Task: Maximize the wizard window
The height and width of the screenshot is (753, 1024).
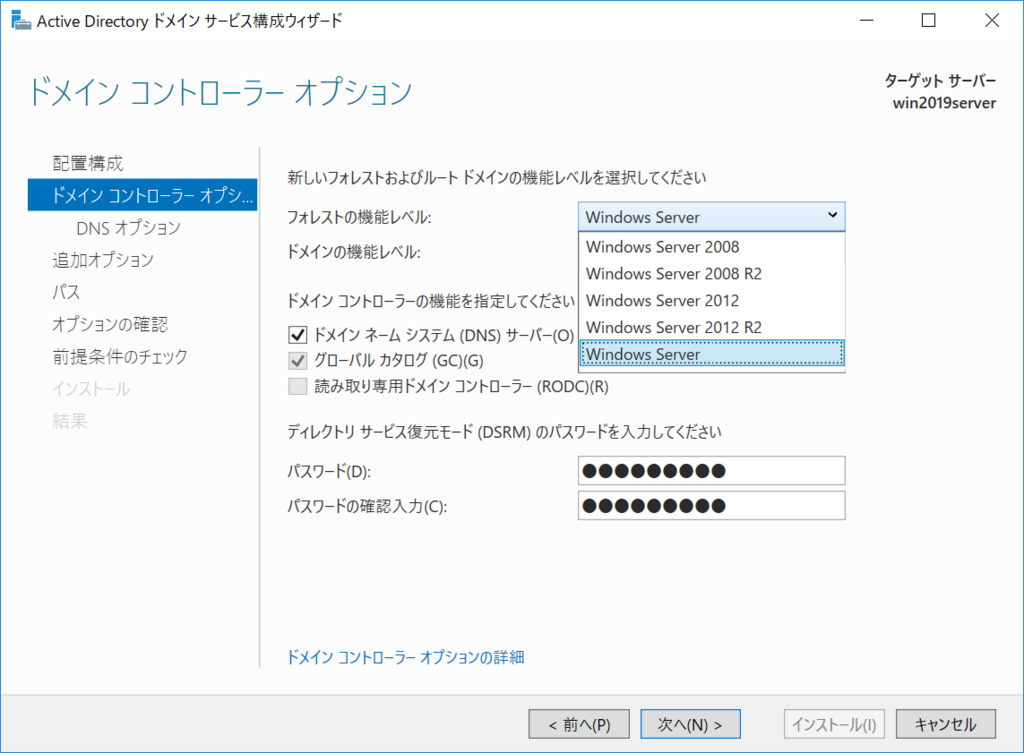Action: pyautogui.click(x=928, y=21)
